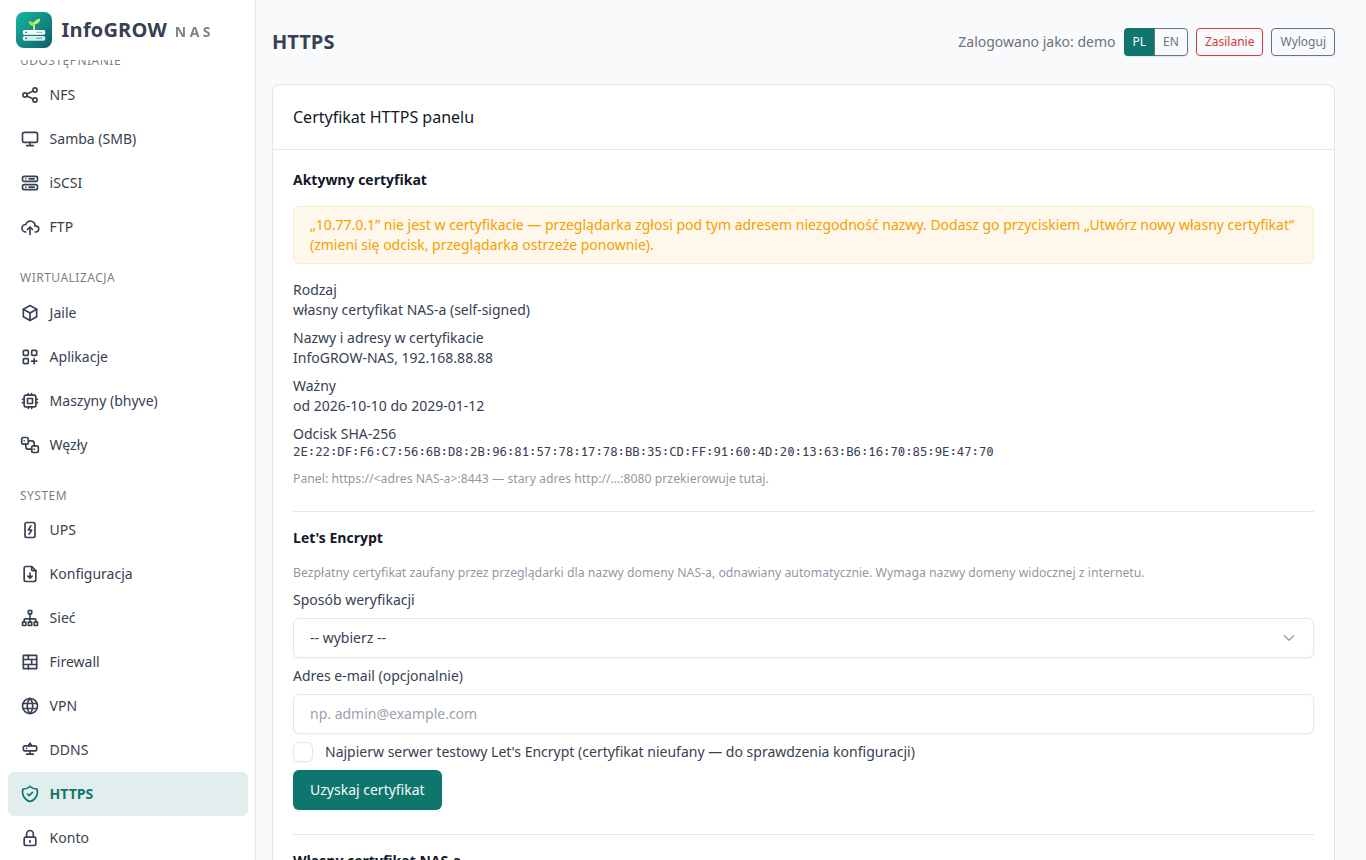Click the Sieć network icon
The width and height of the screenshot is (1366, 860).
click(x=30, y=618)
